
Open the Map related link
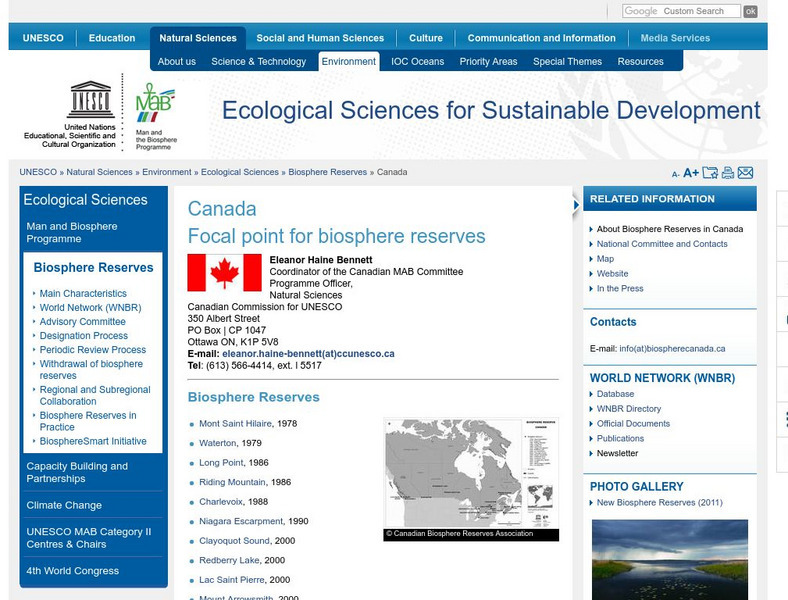click(605, 259)
